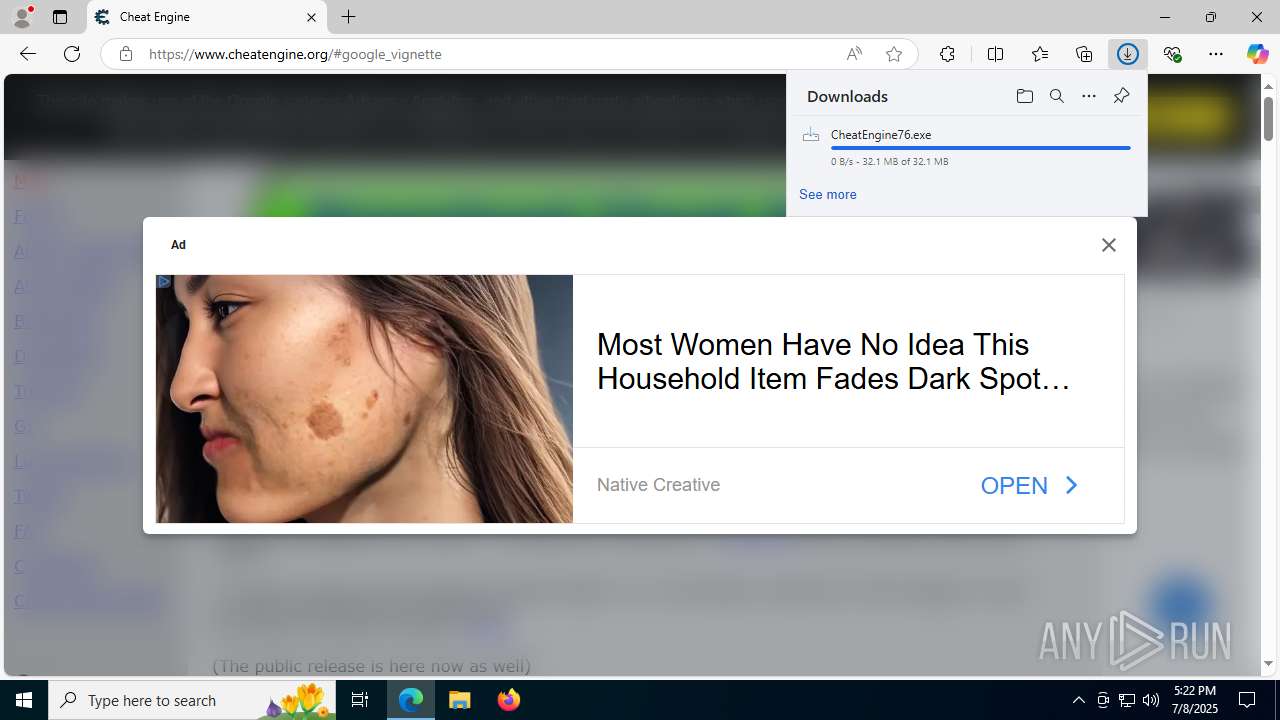Open the browser profile icon
This screenshot has width=1280, height=720.
point(22,17)
